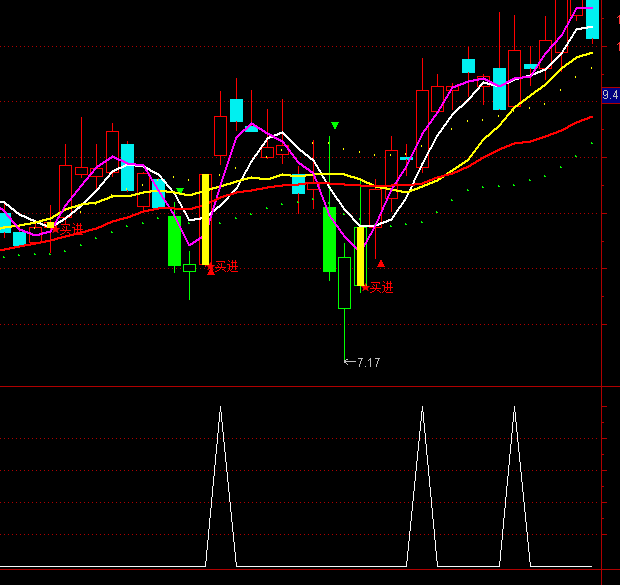Click red arrow below the first yellow candle
This screenshot has width=620, height=585.
210,268
